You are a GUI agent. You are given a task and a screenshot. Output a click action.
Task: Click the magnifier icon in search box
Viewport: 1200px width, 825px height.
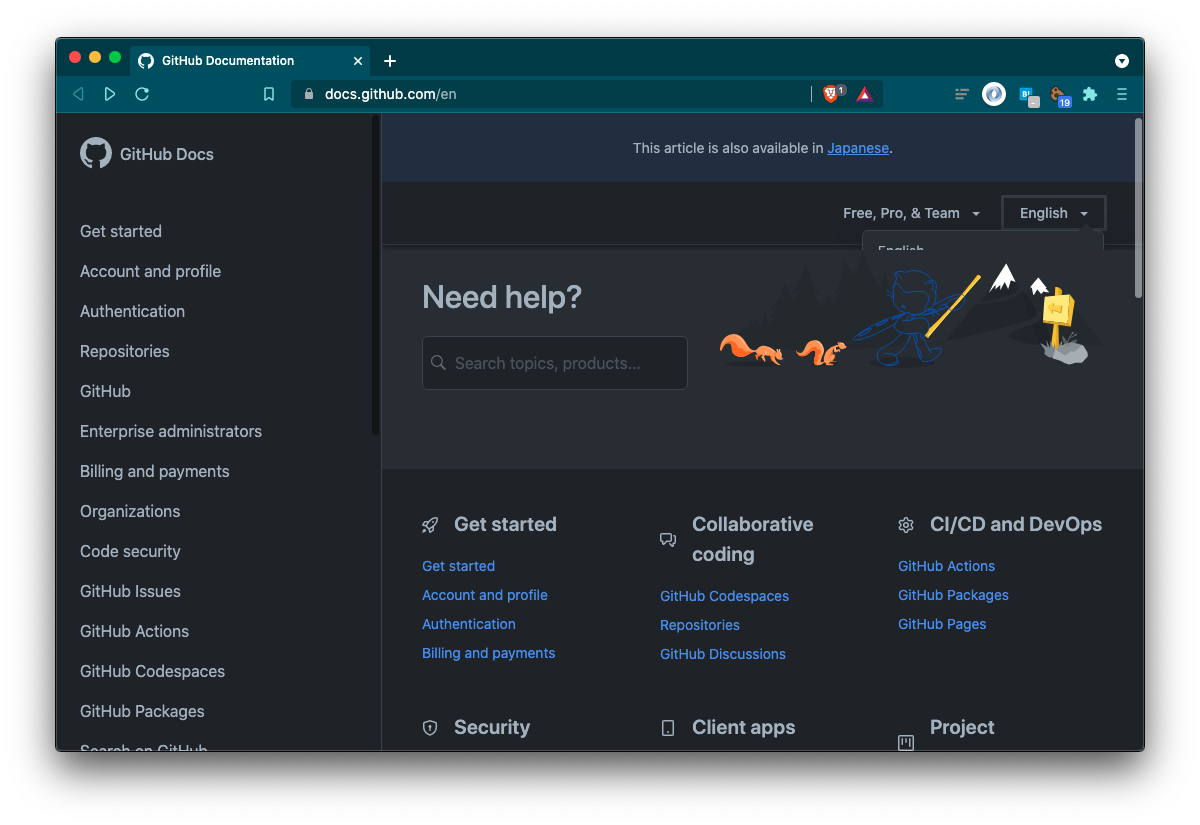tap(438, 363)
